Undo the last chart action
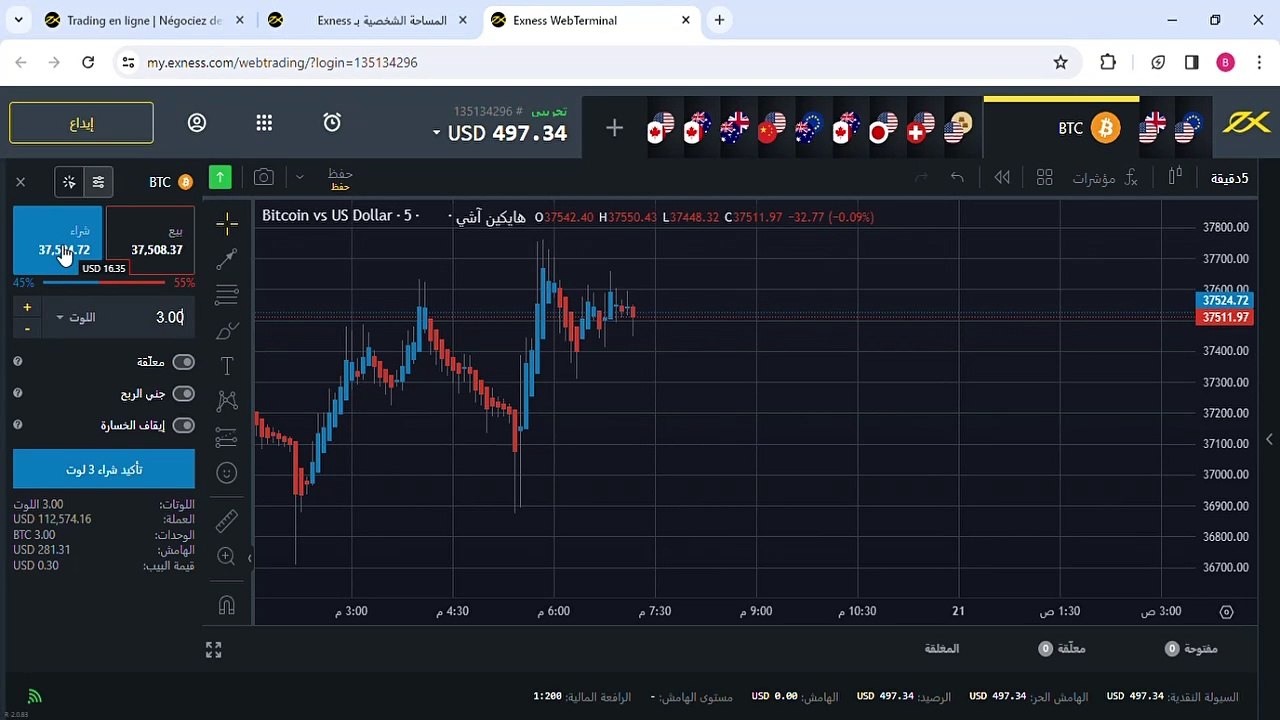This screenshot has height=720, width=1280. [x=957, y=177]
